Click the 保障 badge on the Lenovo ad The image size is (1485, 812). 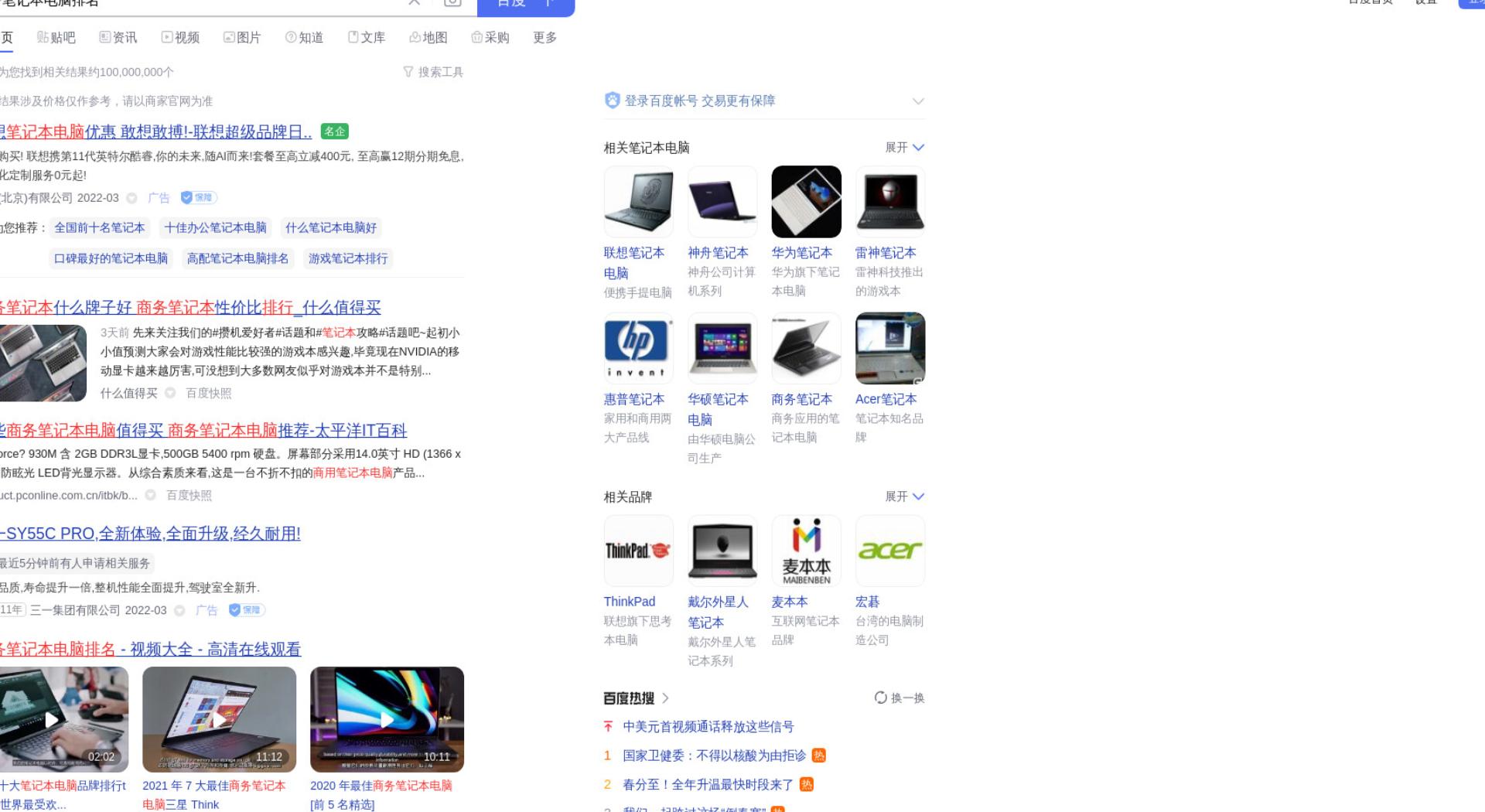pyautogui.click(x=199, y=198)
